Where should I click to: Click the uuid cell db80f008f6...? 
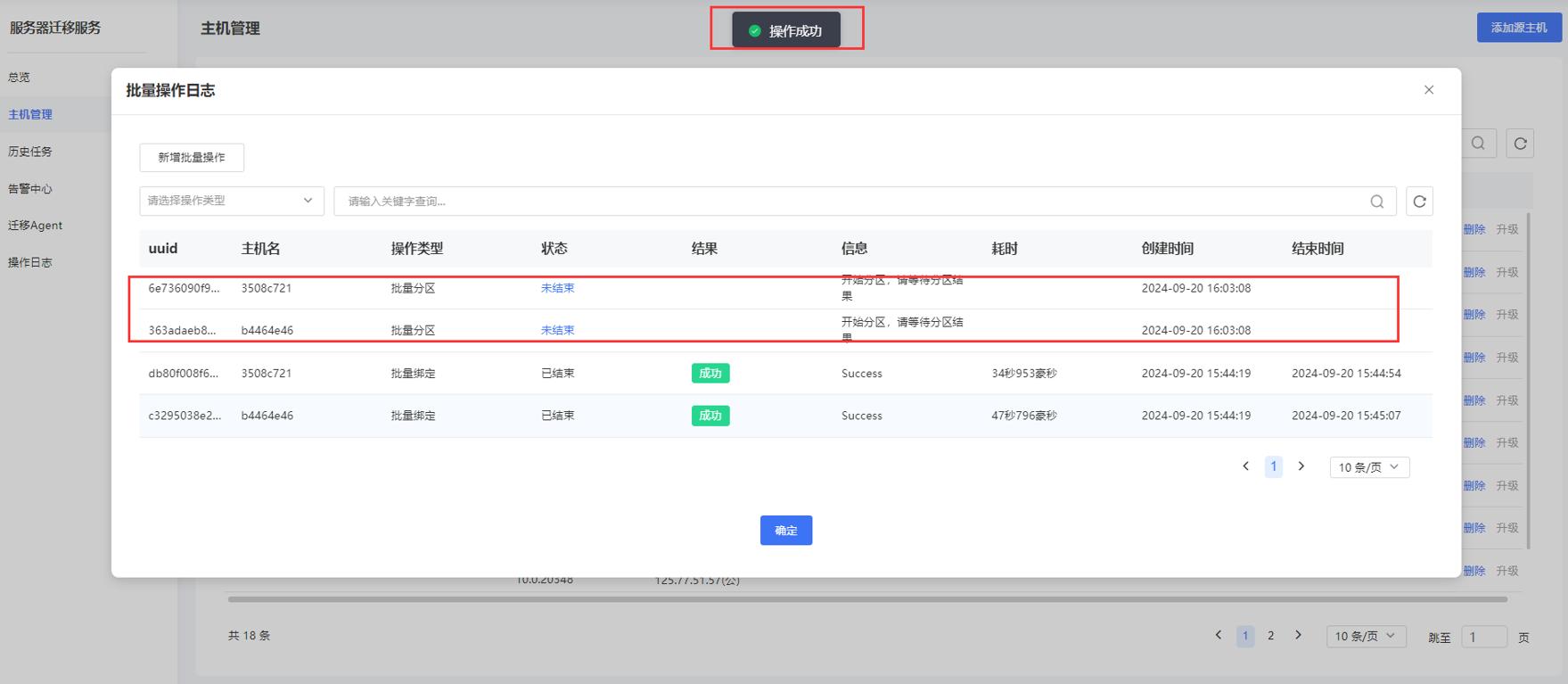pos(183,374)
